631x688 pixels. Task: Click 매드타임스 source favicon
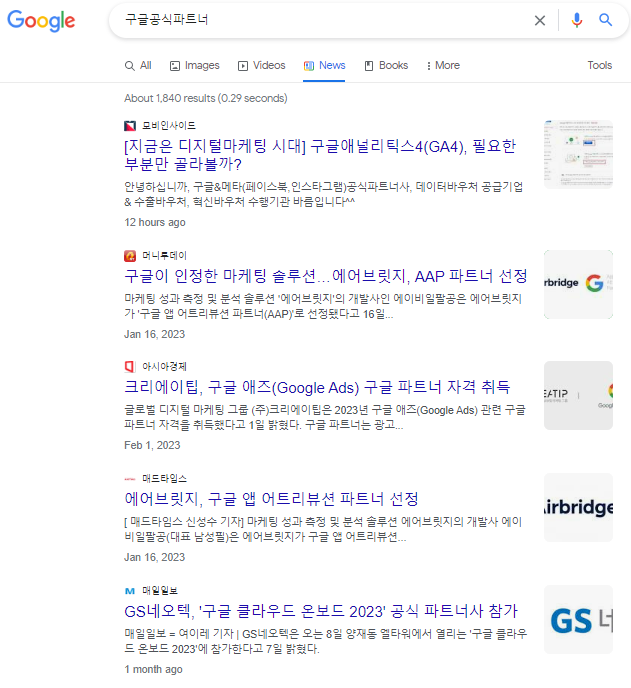coord(130,479)
